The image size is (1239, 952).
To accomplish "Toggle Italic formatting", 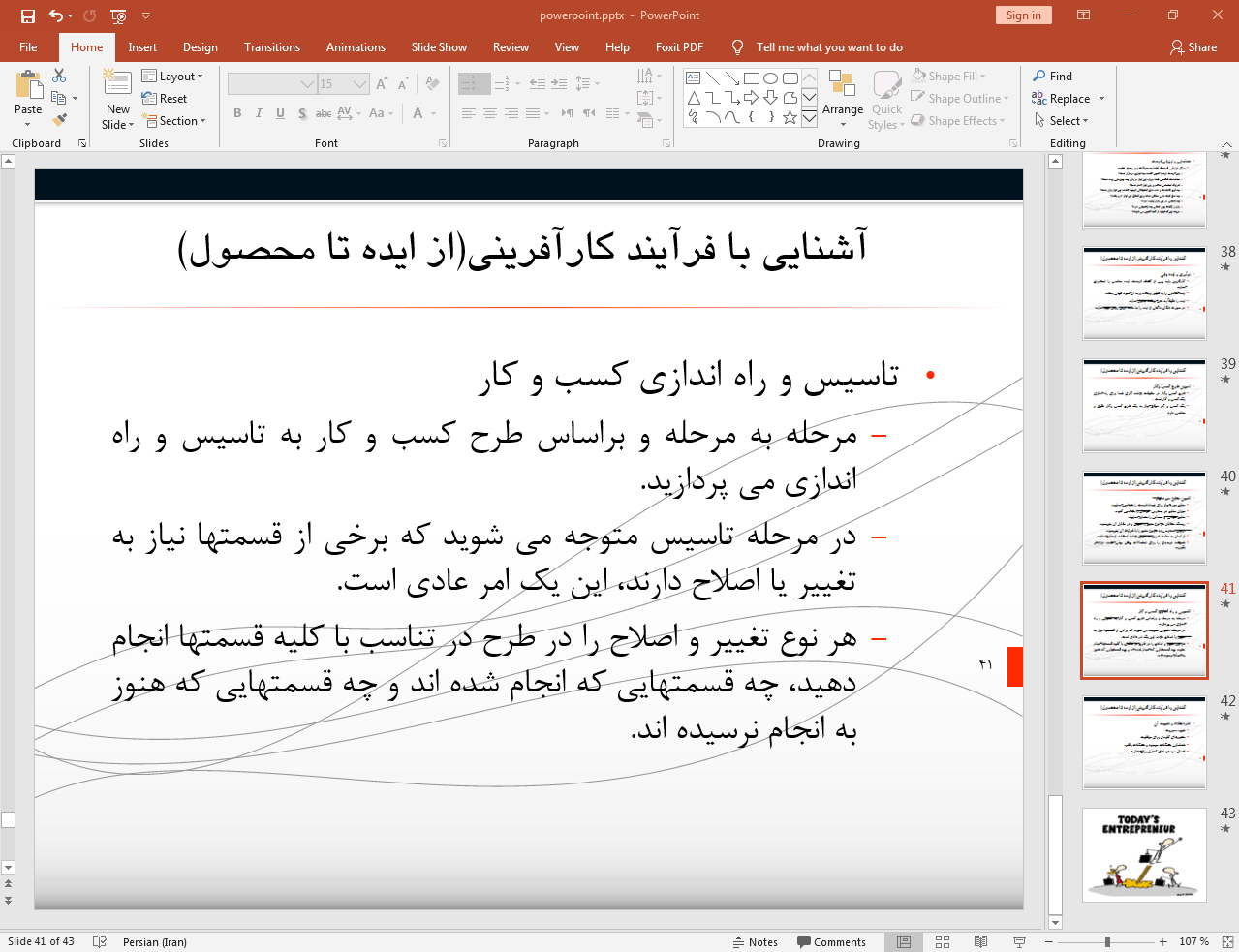I will click(x=259, y=113).
